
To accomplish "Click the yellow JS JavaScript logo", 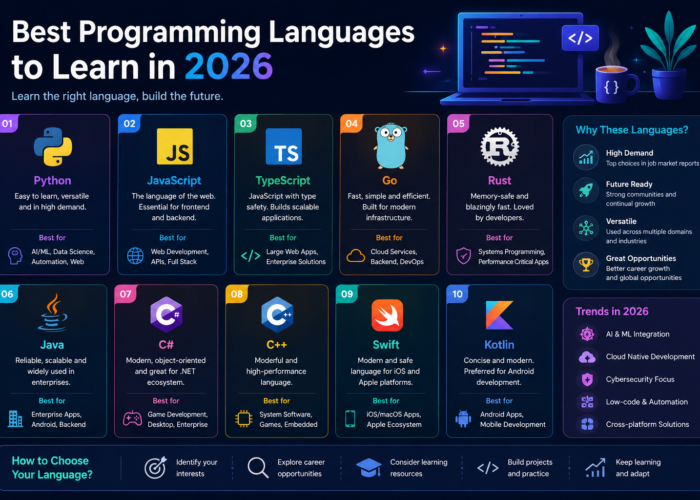I will (x=175, y=146).
